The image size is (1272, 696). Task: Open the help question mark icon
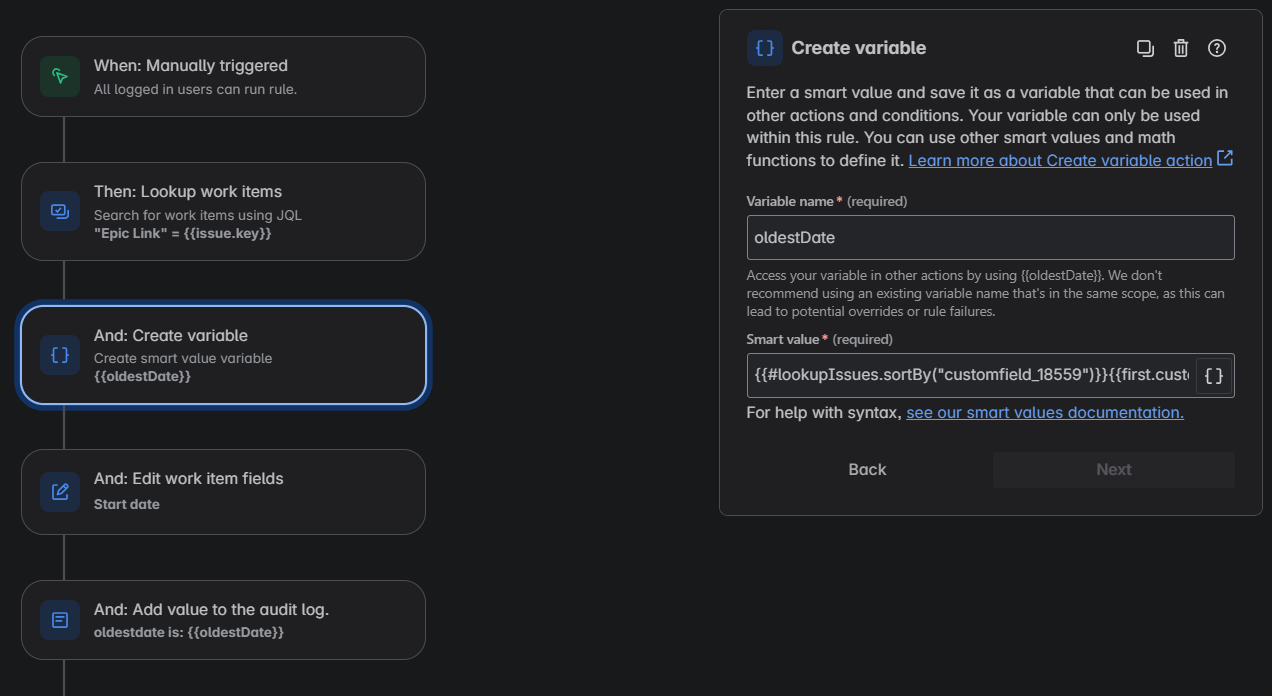tap(1217, 48)
